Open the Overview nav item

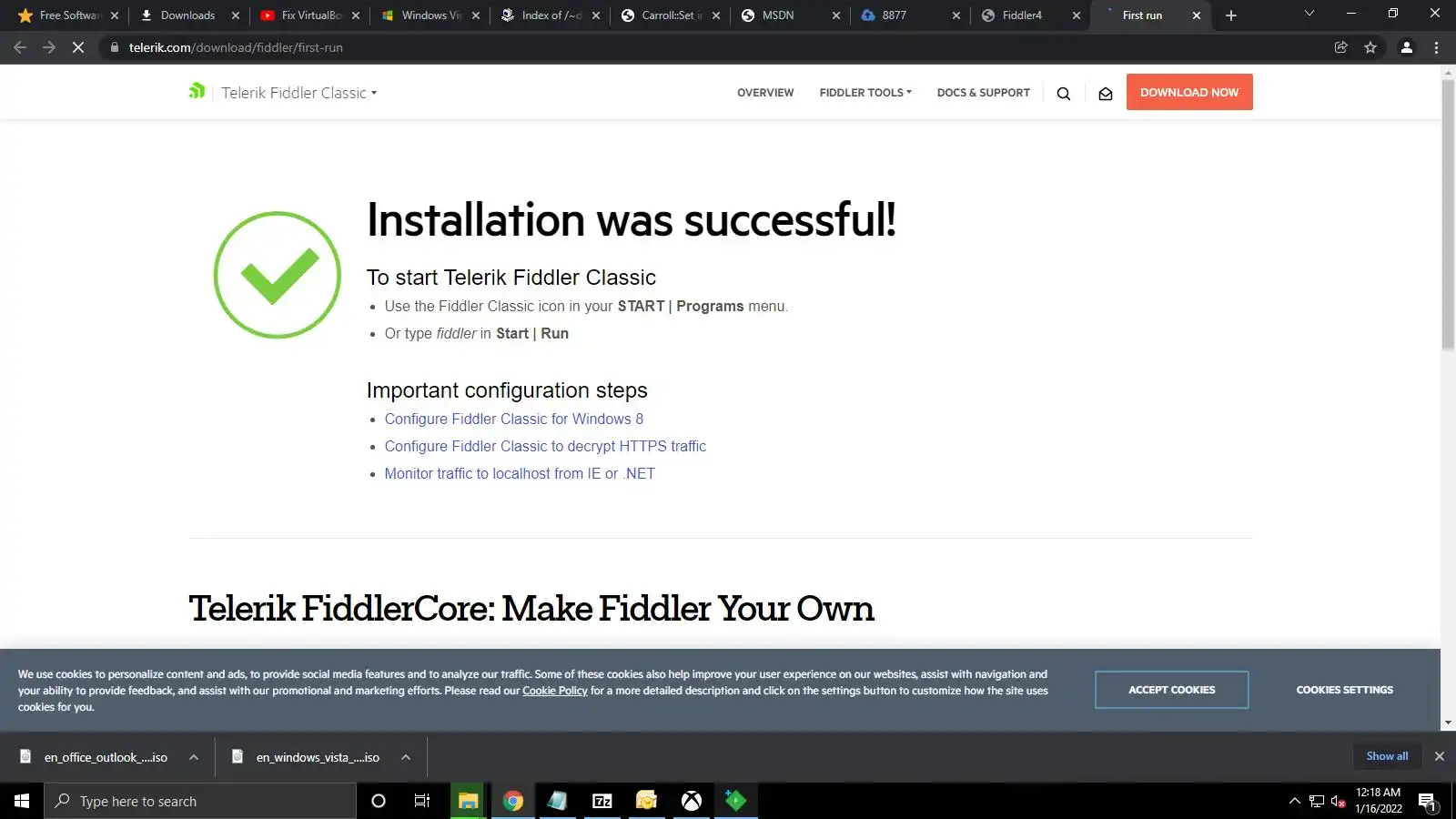pos(765,93)
